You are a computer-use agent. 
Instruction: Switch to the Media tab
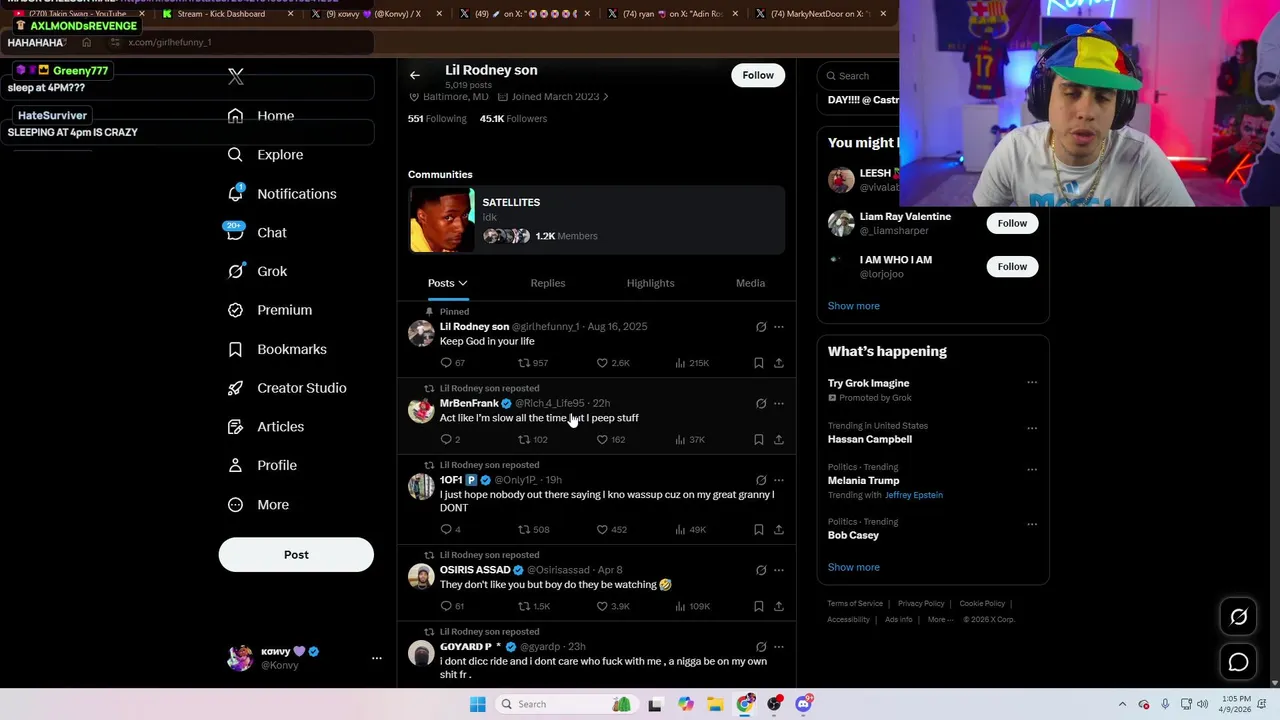coord(750,284)
